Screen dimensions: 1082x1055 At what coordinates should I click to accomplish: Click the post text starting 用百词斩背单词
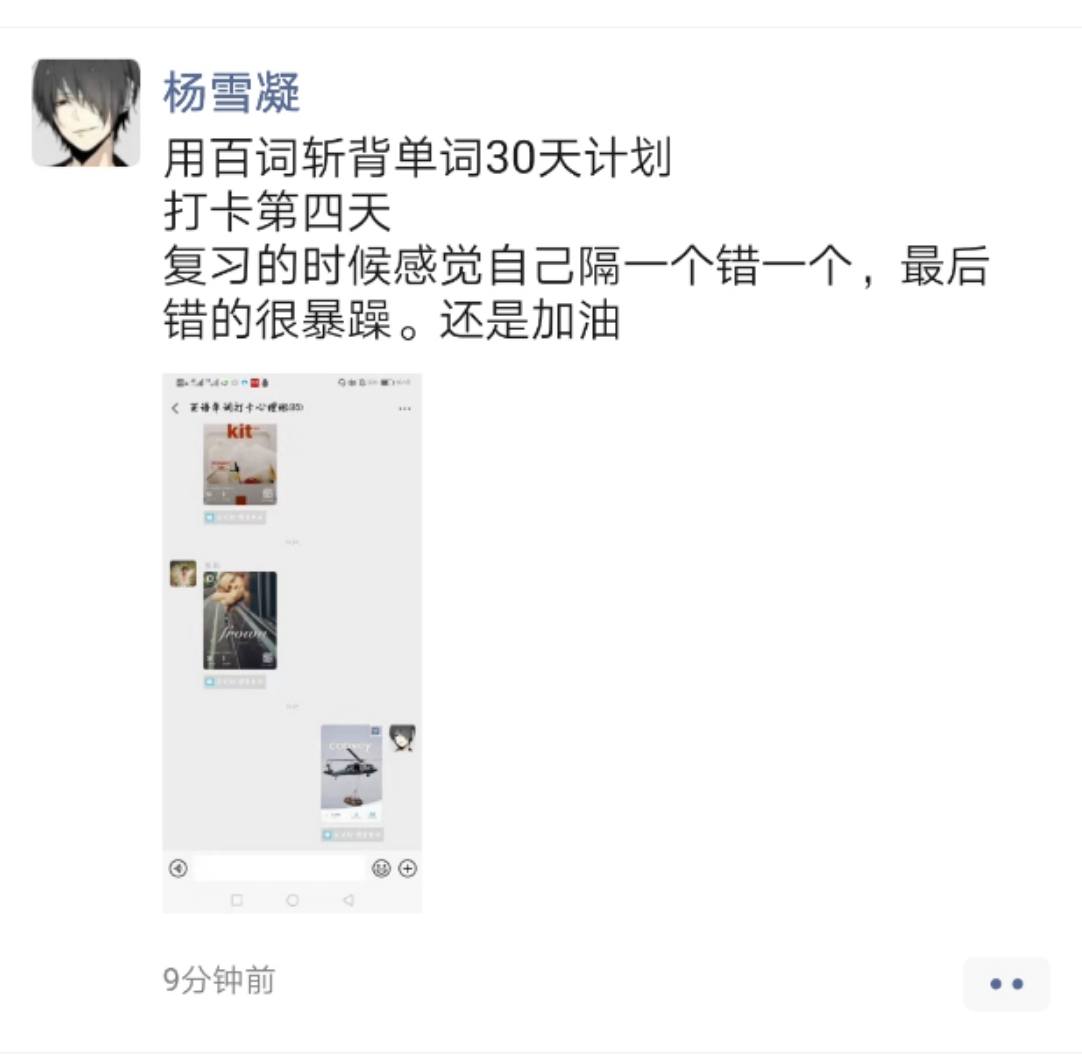pyautogui.click(x=576, y=238)
